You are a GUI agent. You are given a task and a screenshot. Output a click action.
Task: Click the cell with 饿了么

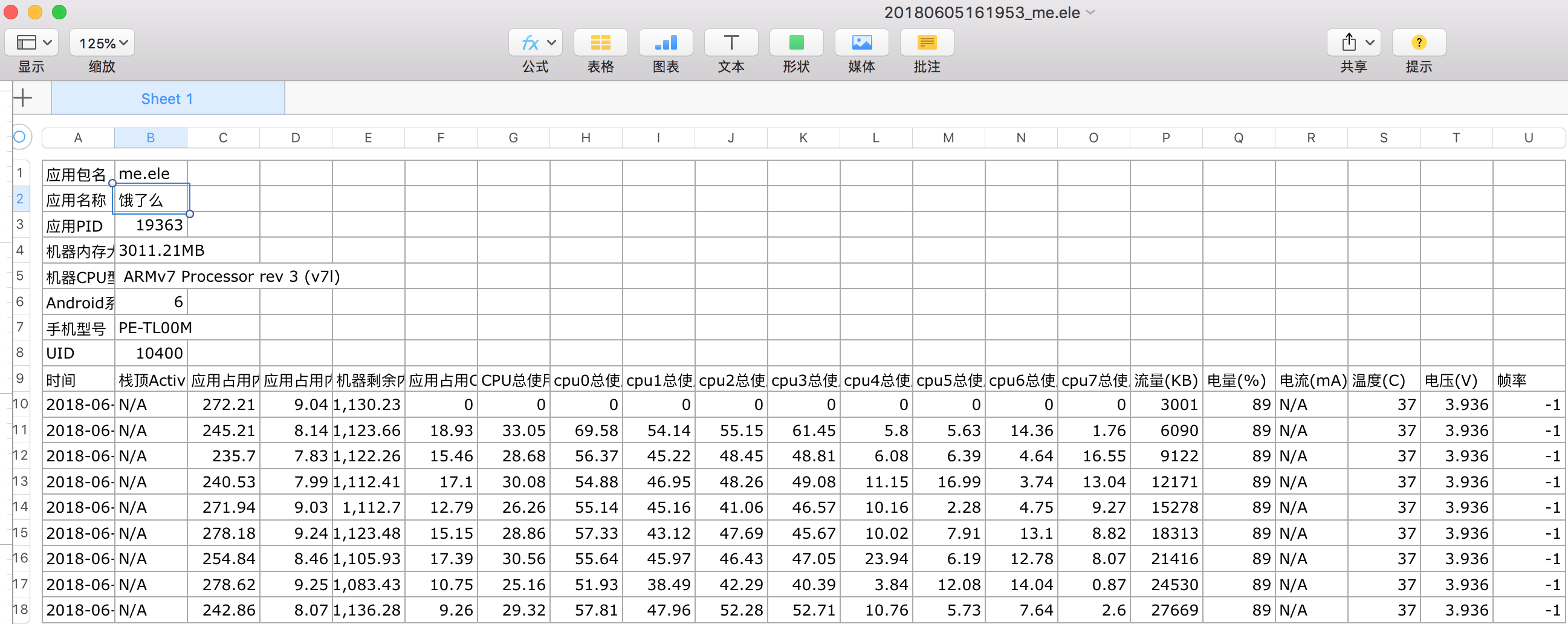(x=151, y=199)
